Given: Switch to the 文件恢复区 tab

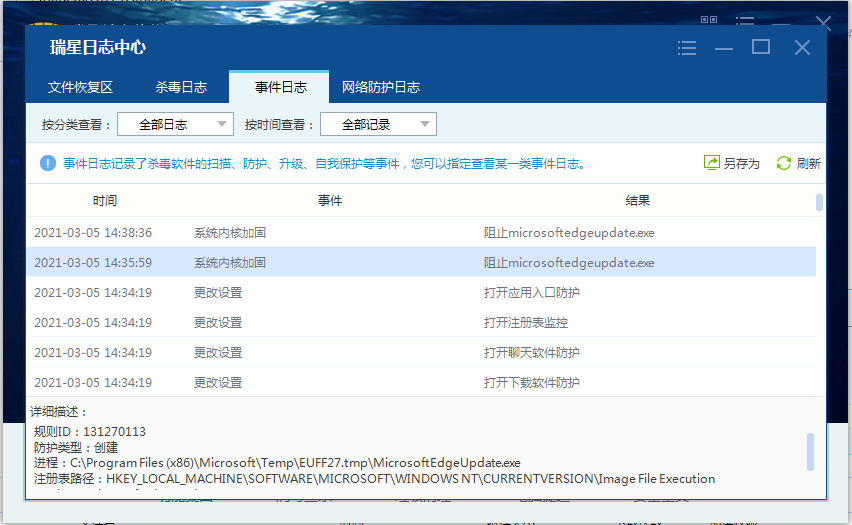Looking at the screenshot, I should coord(80,87).
